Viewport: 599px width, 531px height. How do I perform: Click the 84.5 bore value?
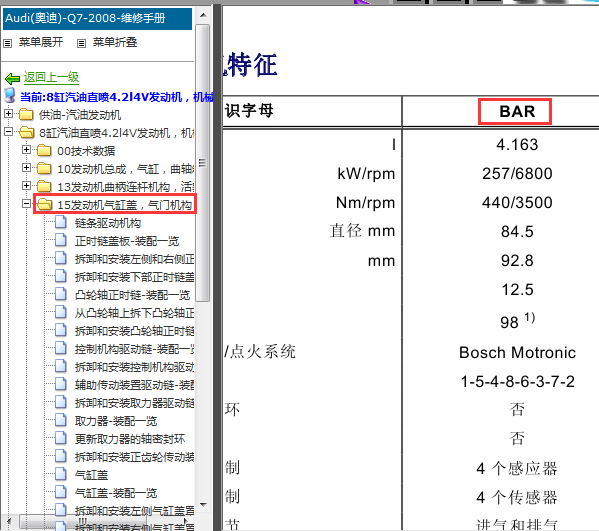pos(517,232)
